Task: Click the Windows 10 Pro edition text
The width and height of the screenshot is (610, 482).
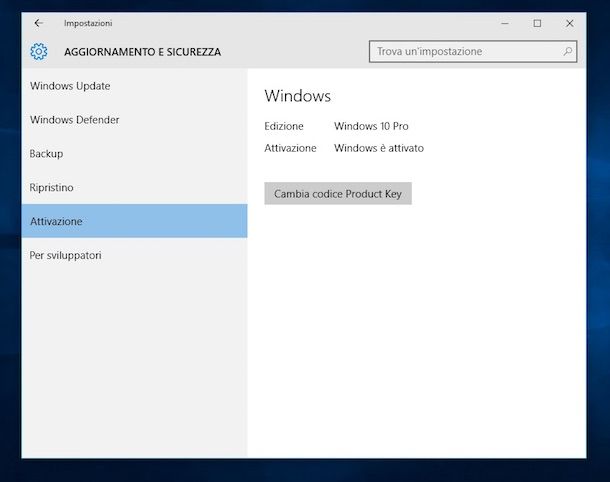Action: point(371,126)
